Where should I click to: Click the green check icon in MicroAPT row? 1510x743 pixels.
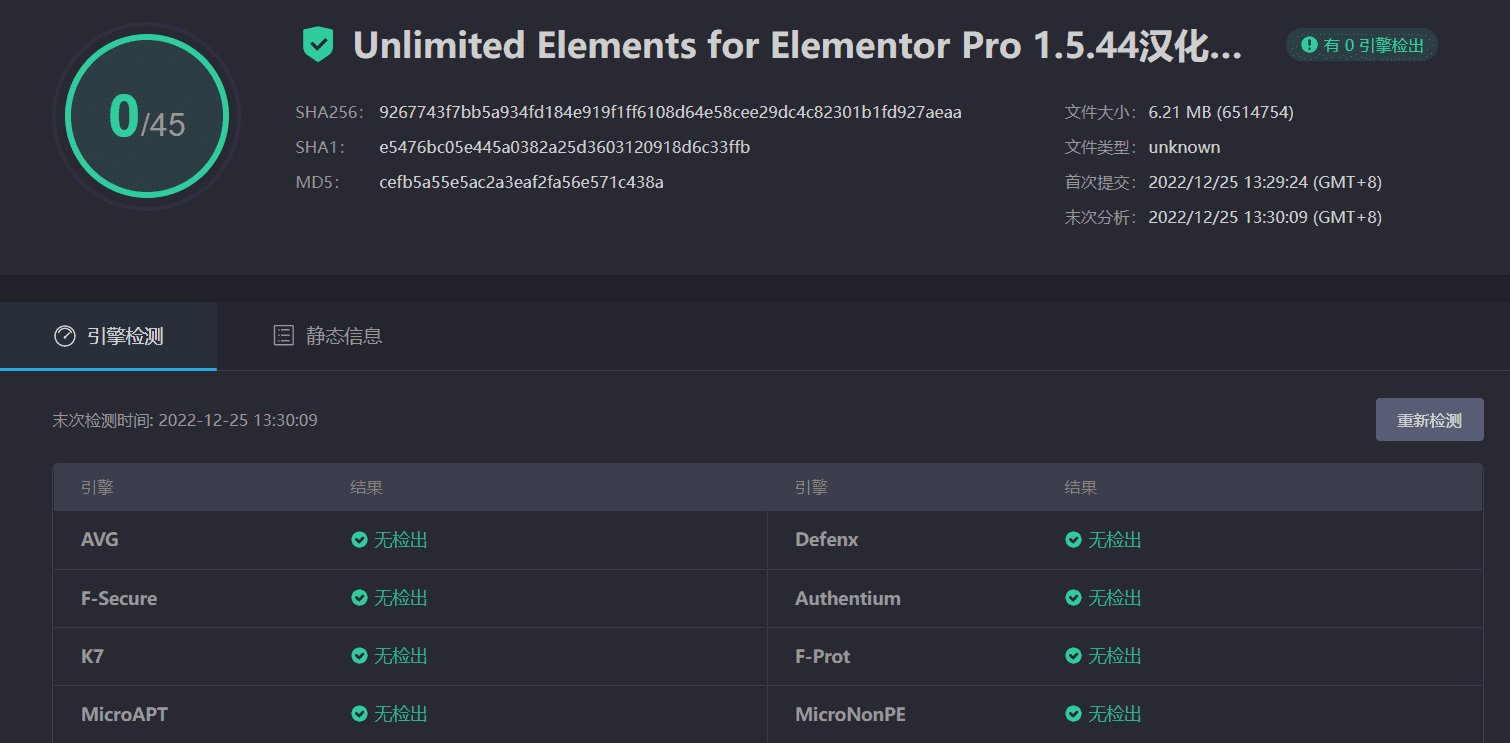tap(359, 714)
